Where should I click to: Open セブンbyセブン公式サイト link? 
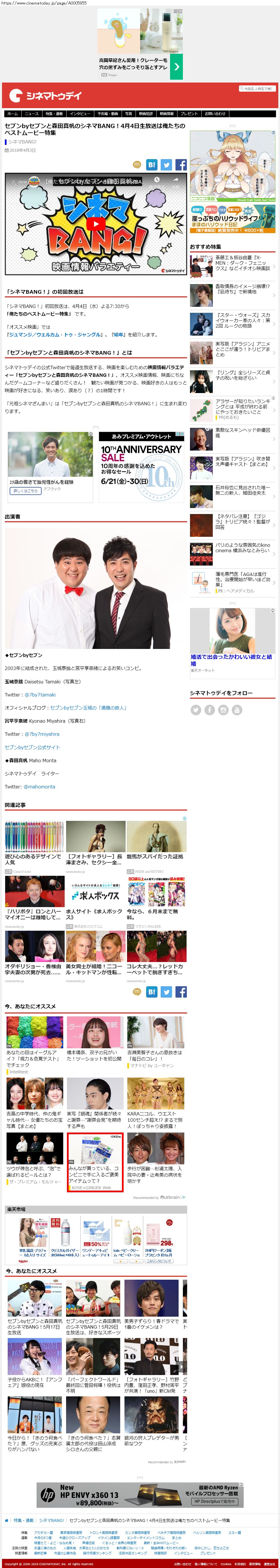32,747
